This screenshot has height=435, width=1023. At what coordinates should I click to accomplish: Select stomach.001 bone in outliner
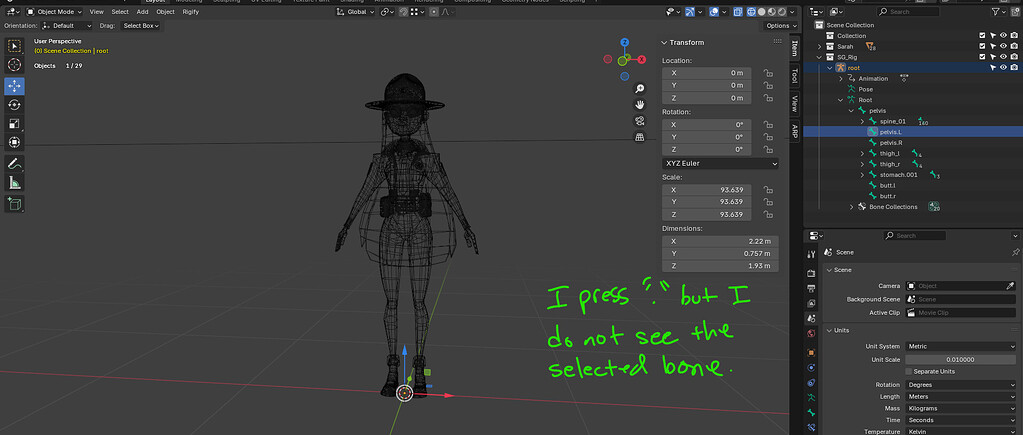(898, 175)
